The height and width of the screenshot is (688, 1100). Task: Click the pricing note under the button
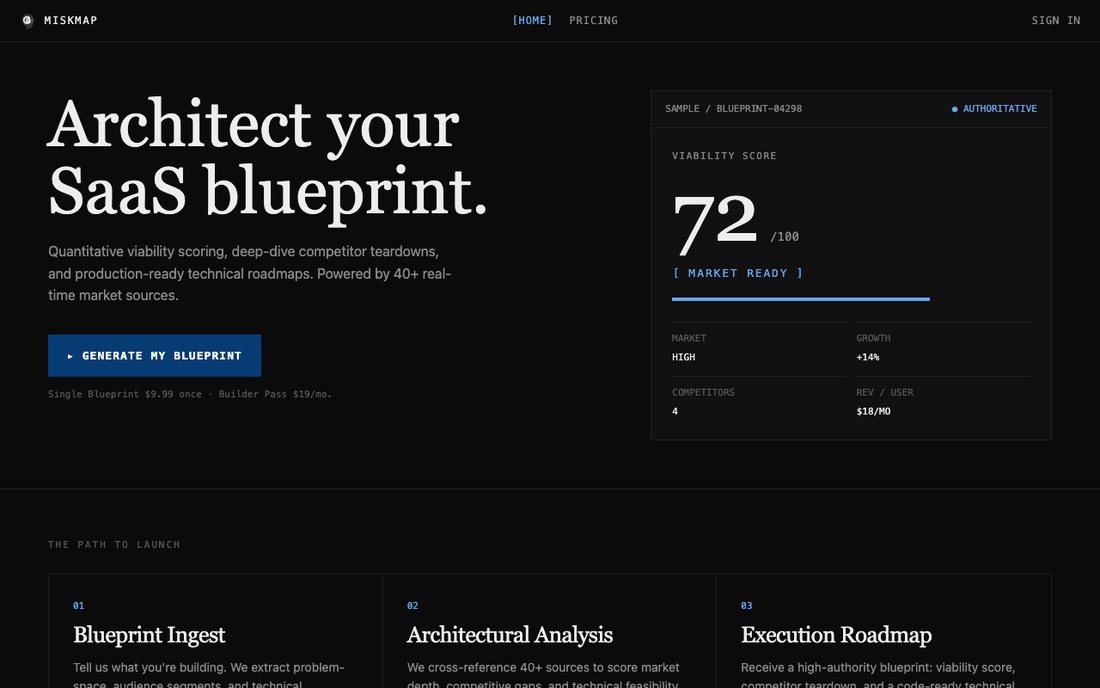pos(189,394)
